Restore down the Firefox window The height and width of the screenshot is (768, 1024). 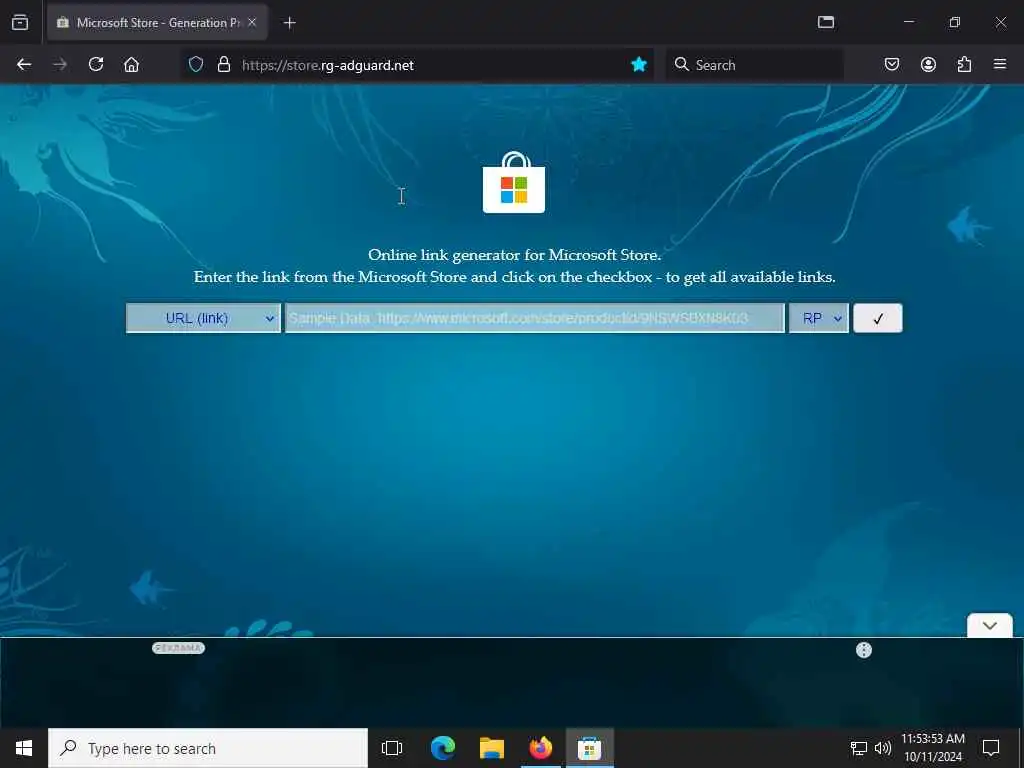coord(955,22)
